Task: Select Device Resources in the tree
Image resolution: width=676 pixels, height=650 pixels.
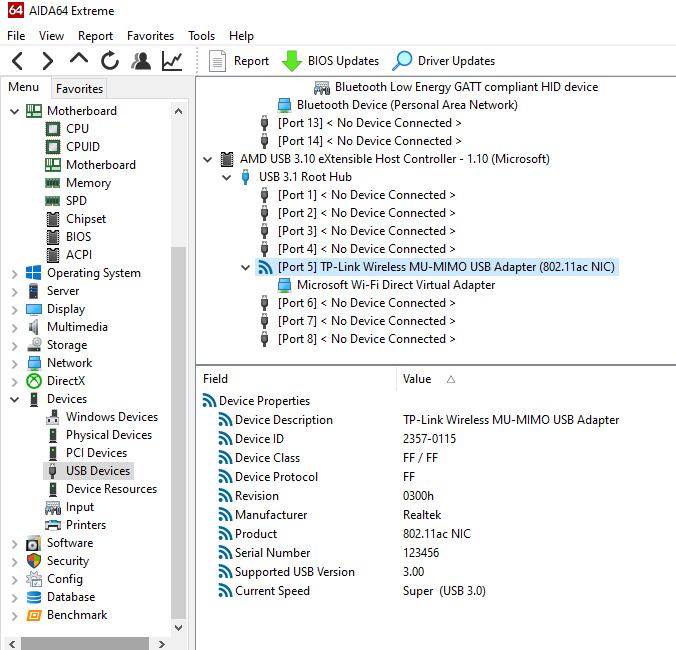Action: [x=111, y=489]
